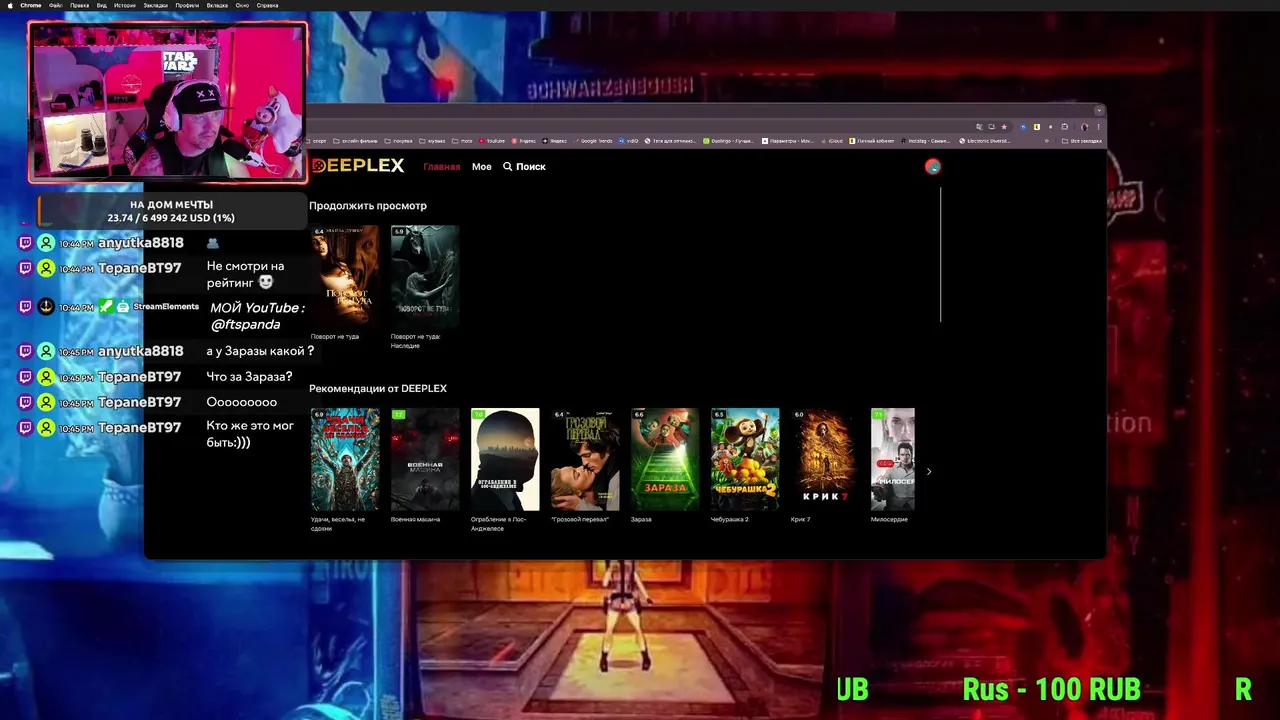The height and width of the screenshot is (720, 1280).
Task: Open the DEEPLEX profile avatar
Action: click(x=933, y=167)
